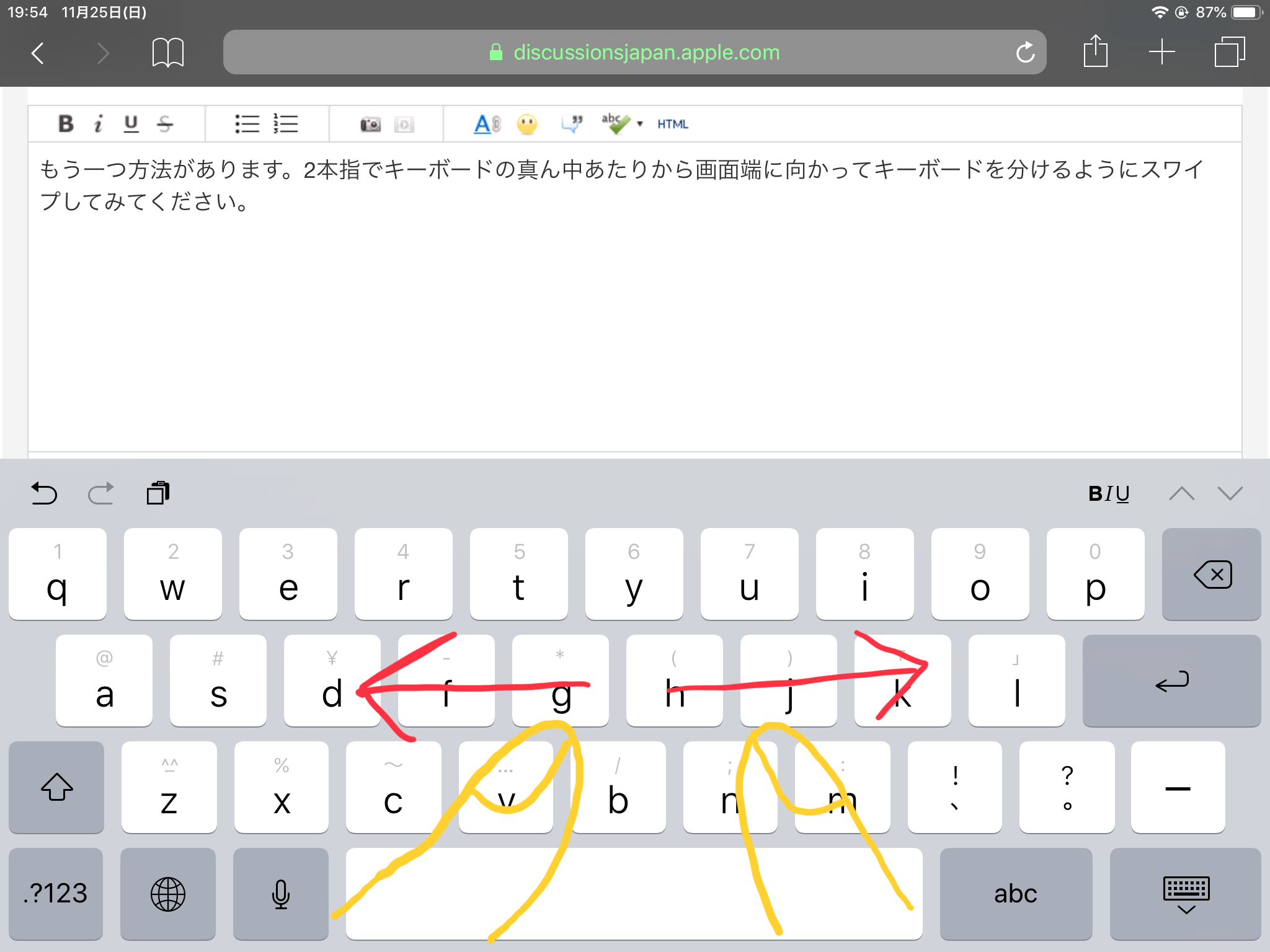Tap the keyboard paste clipboard icon

click(x=158, y=493)
